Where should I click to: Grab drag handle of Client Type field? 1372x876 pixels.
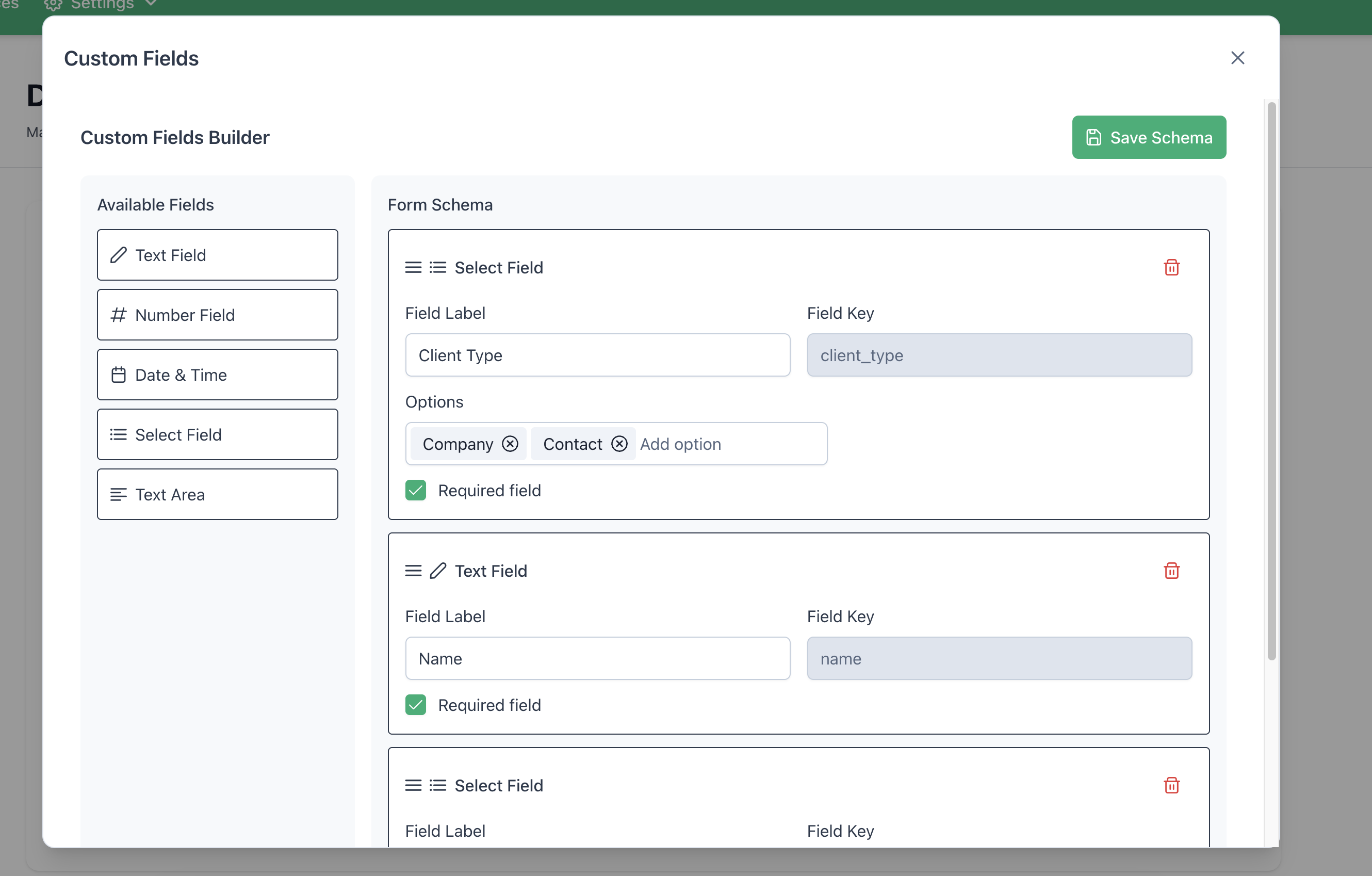pyautogui.click(x=413, y=267)
